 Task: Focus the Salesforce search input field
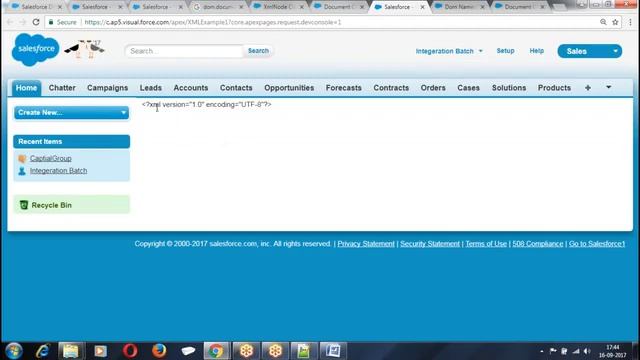tap(184, 51)
